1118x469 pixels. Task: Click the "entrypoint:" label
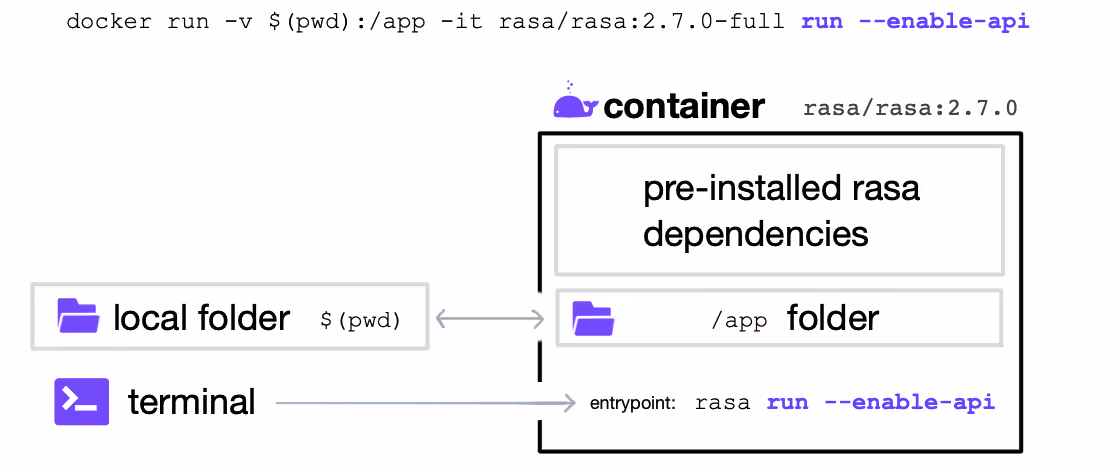[633, 403]
